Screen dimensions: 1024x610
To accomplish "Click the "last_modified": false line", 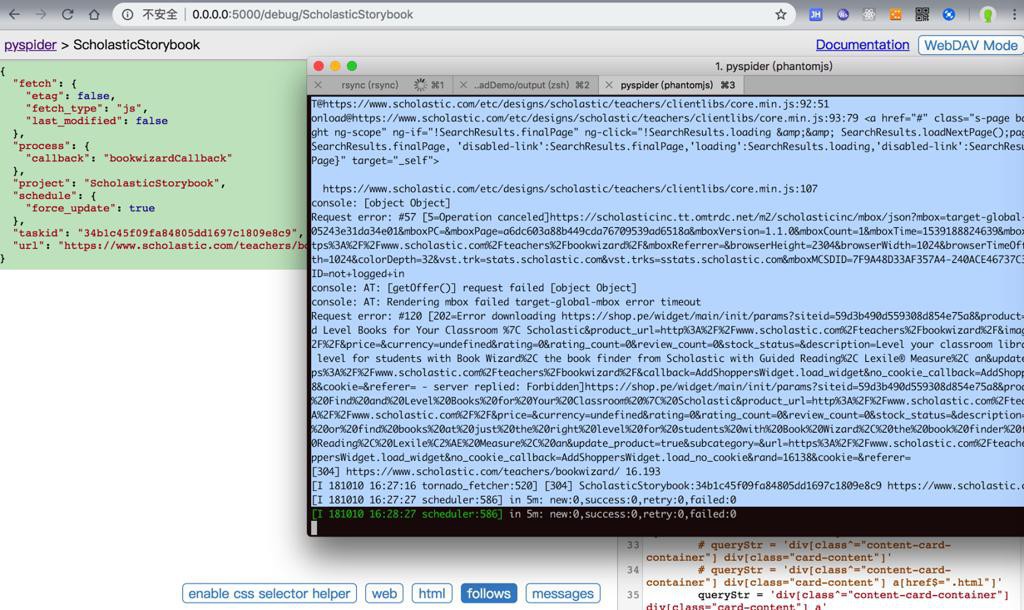I will pyautogui.click(x=96, y=121).
